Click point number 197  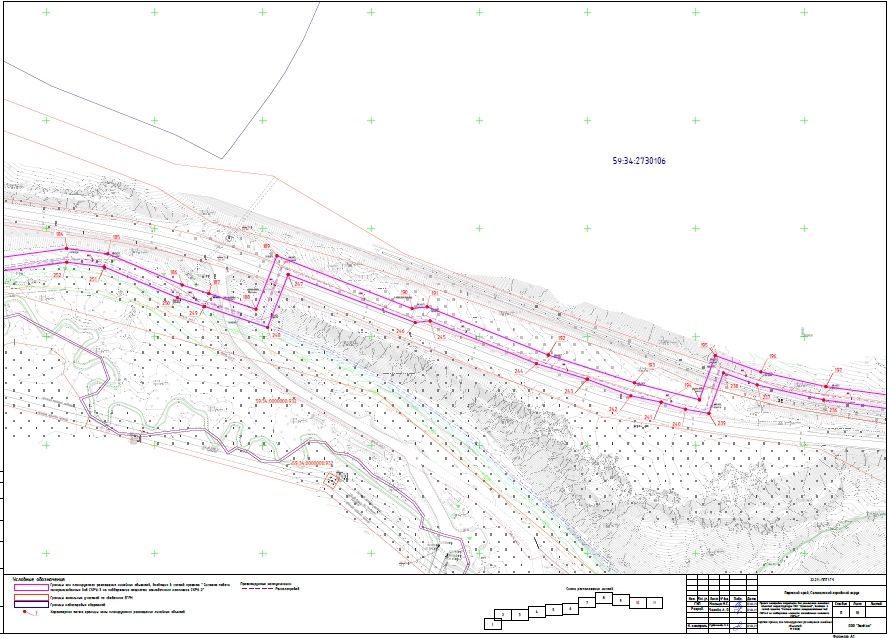[838, 370]
